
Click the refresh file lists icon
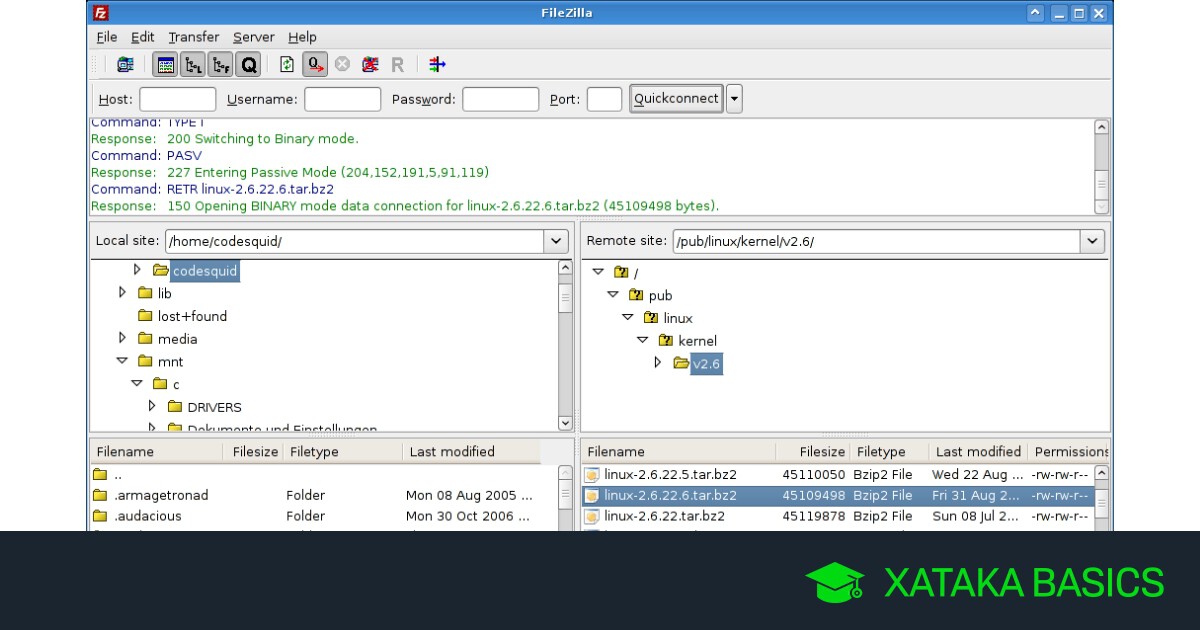click(x=287, y=65)
